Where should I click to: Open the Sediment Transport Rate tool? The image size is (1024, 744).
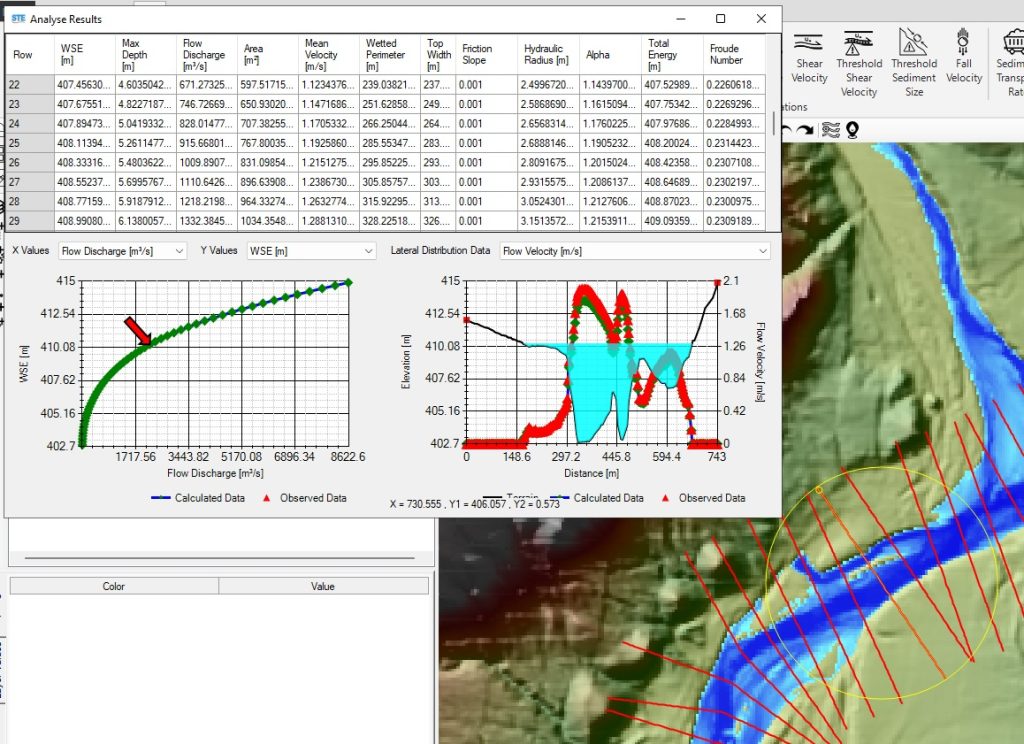click(1009, 62)
